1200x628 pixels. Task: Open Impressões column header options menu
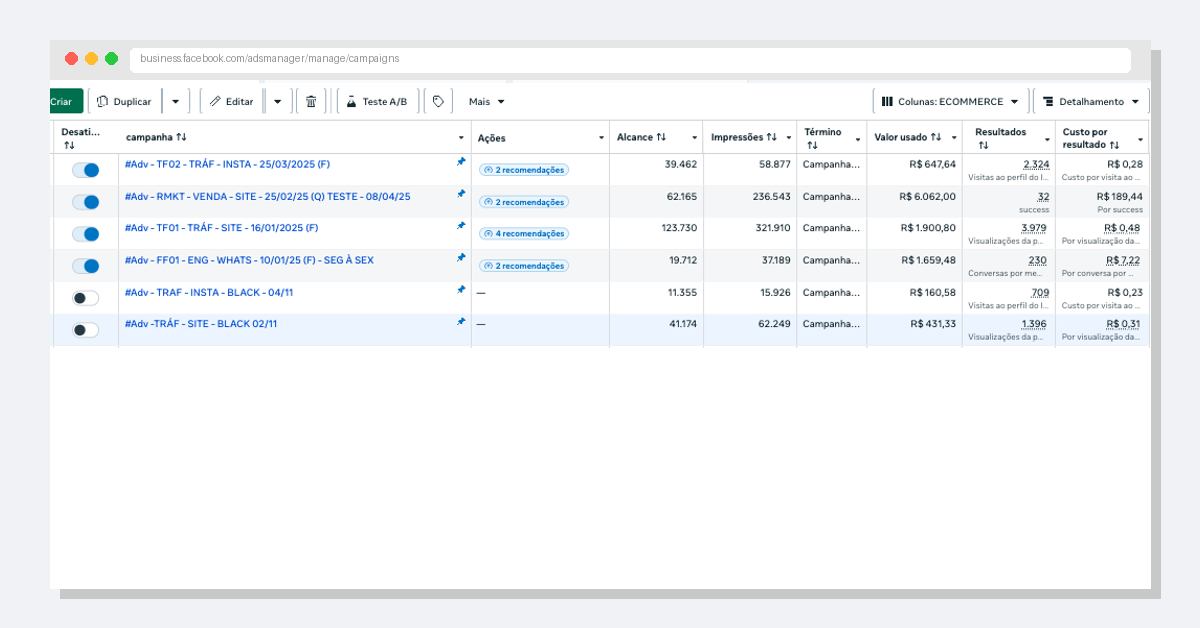(789, 138)
